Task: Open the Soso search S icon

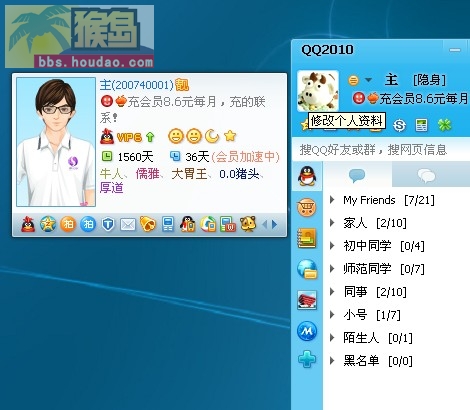Action: click(399, 125)
